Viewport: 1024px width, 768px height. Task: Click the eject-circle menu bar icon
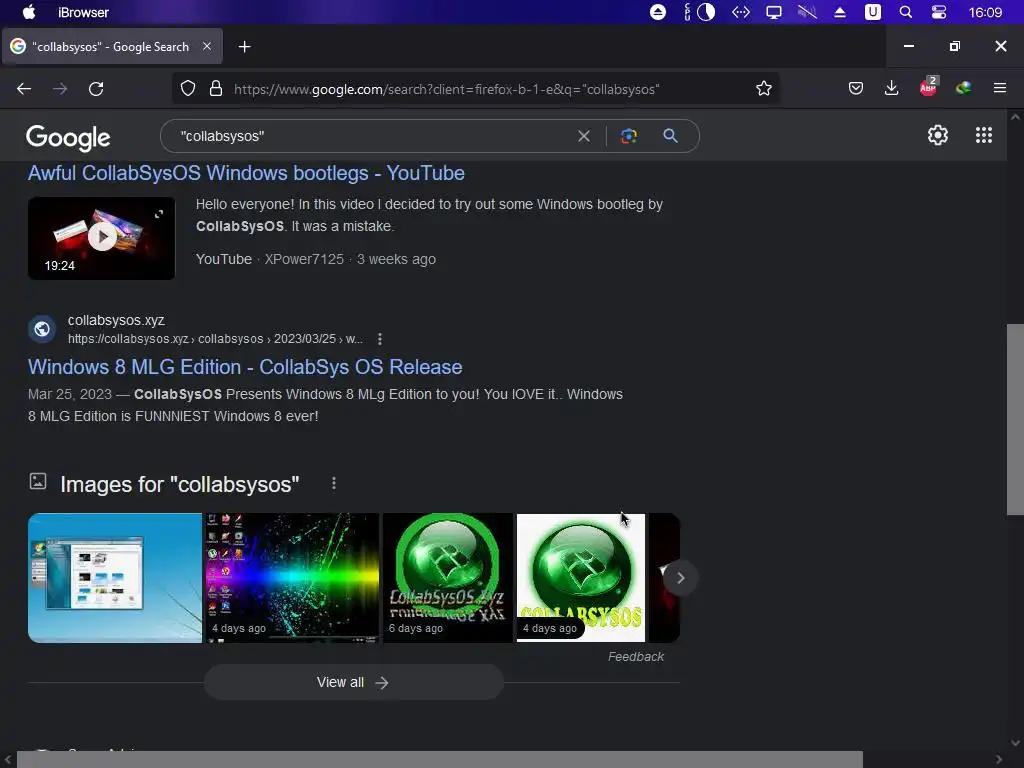click(x=658, y=12)
